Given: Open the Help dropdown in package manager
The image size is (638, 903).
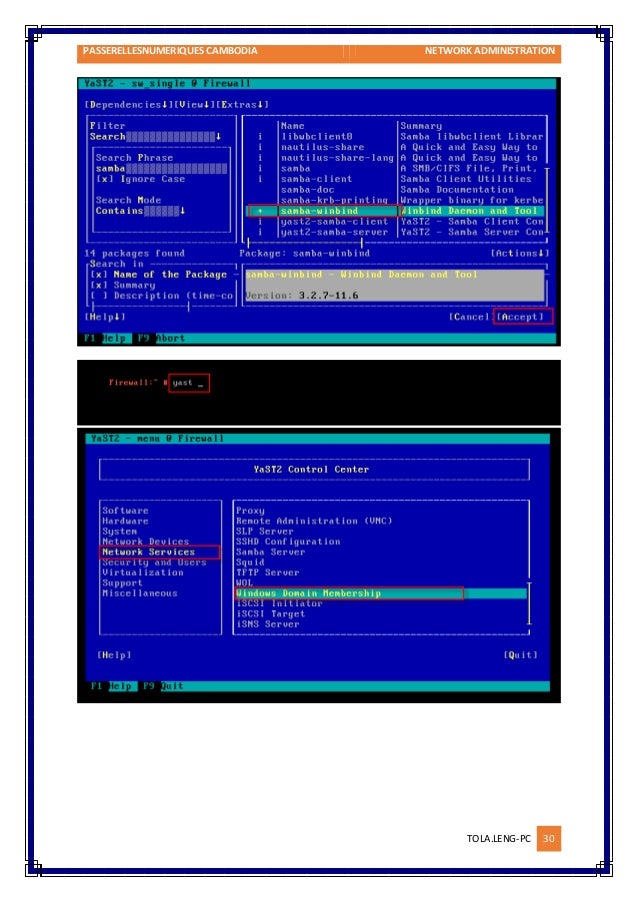Looking at the screenshot, I should [105, 317].
